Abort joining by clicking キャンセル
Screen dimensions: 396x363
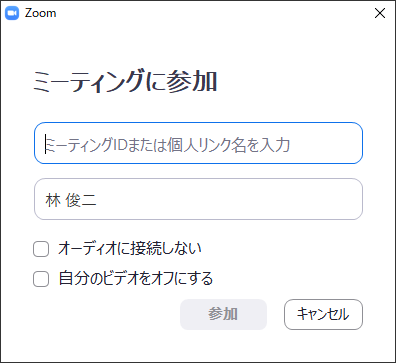pyautogui.click(x=323, y=314)
